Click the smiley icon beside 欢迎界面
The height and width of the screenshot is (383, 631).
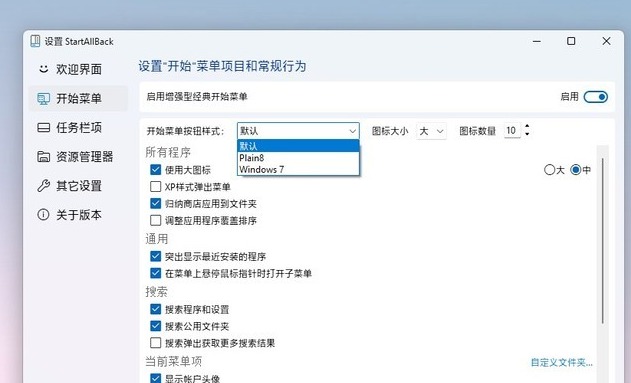(x=43, y=69)
